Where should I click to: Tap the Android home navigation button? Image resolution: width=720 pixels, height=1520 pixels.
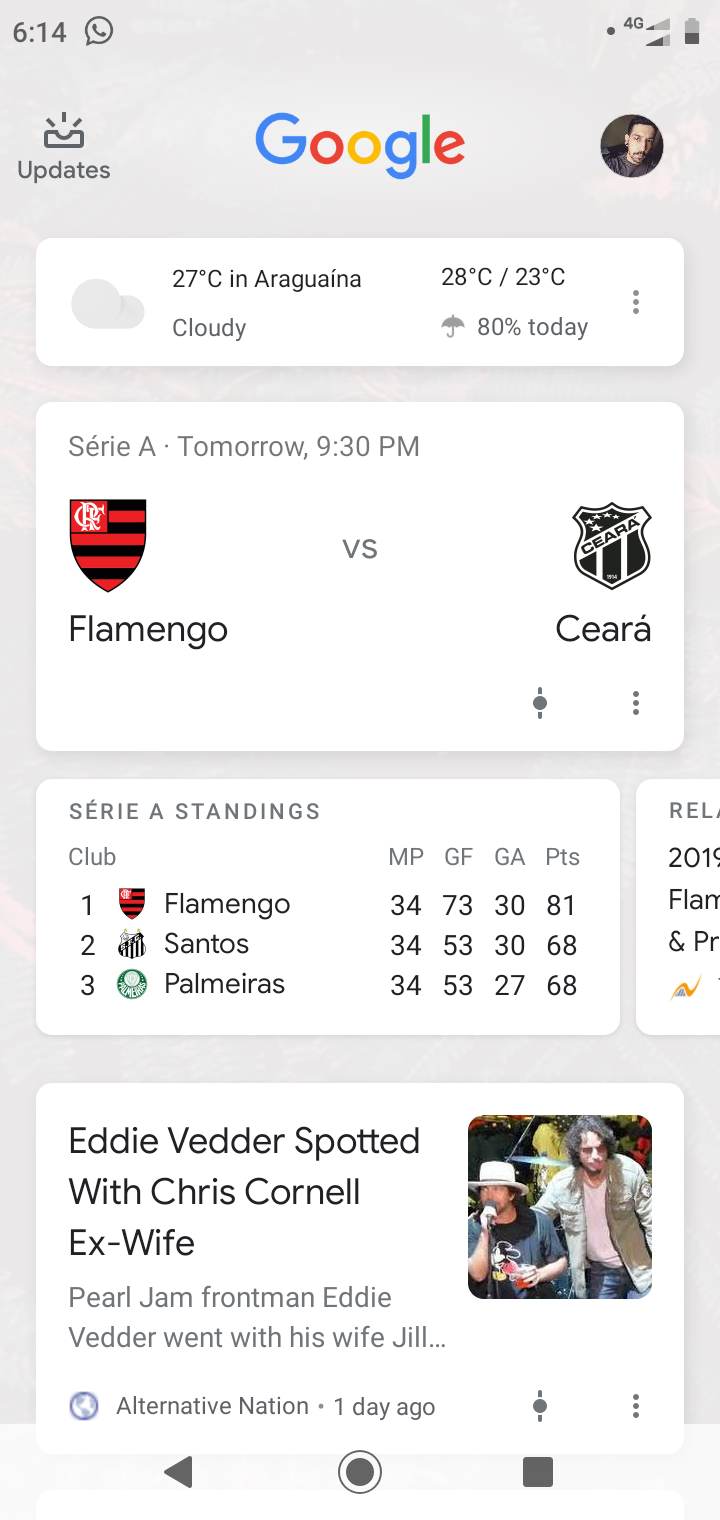pos(360,1472)
